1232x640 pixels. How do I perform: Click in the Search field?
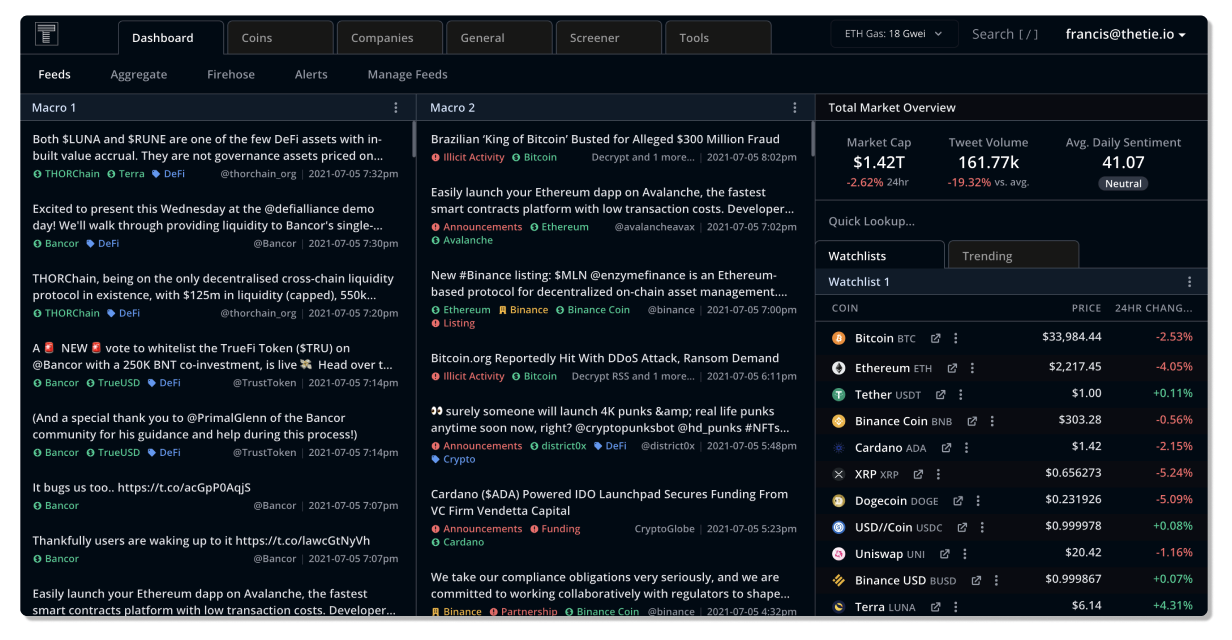pyautogui.click(x=1005, y=34)
